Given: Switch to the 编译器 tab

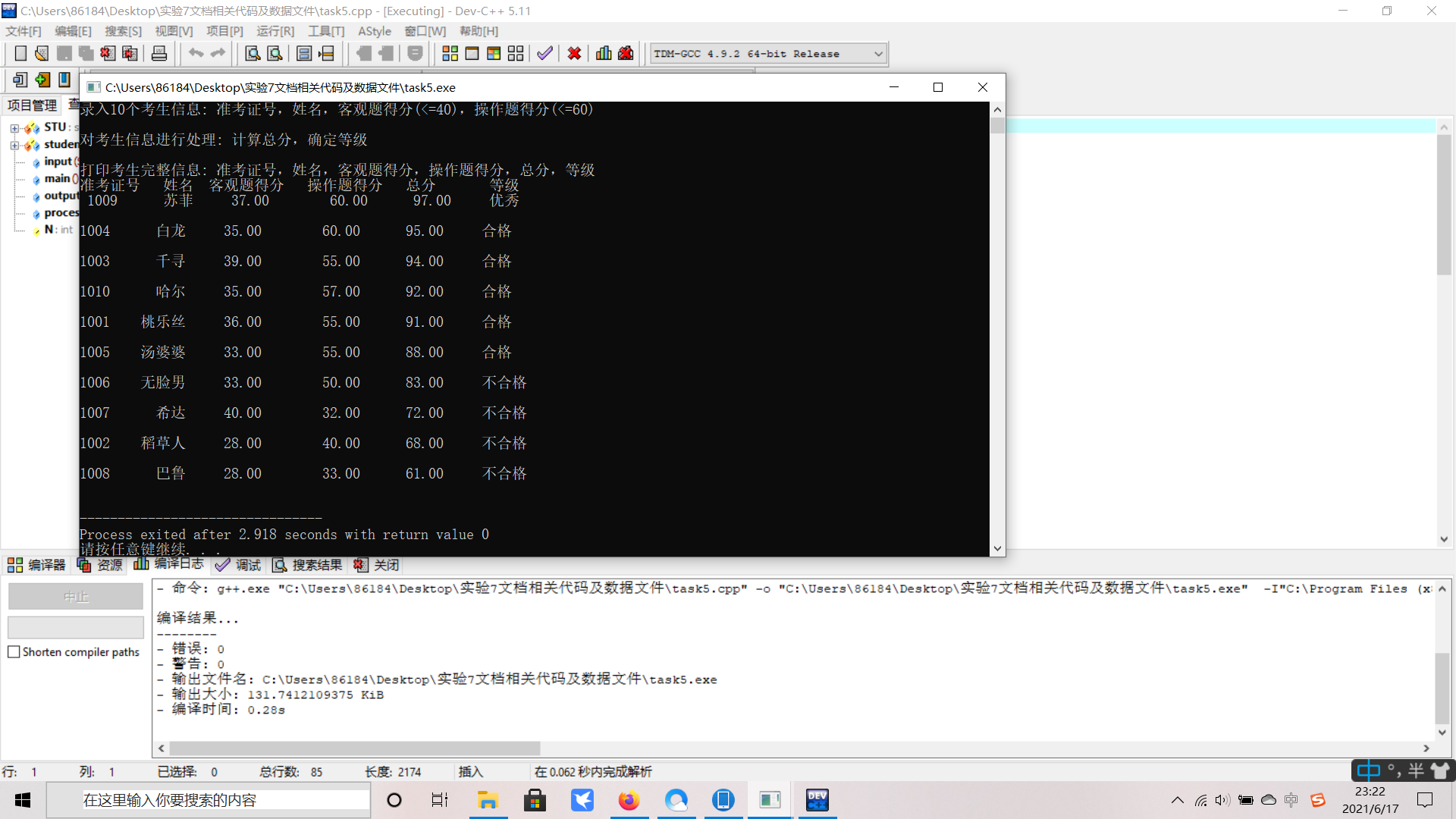Looking at the screenshot, I should point(37,565).
